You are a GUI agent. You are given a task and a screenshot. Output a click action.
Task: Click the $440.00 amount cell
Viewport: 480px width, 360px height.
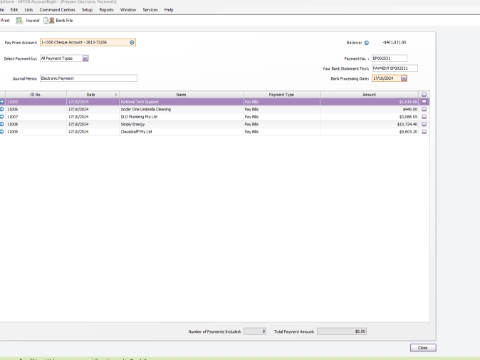[369, 109]
